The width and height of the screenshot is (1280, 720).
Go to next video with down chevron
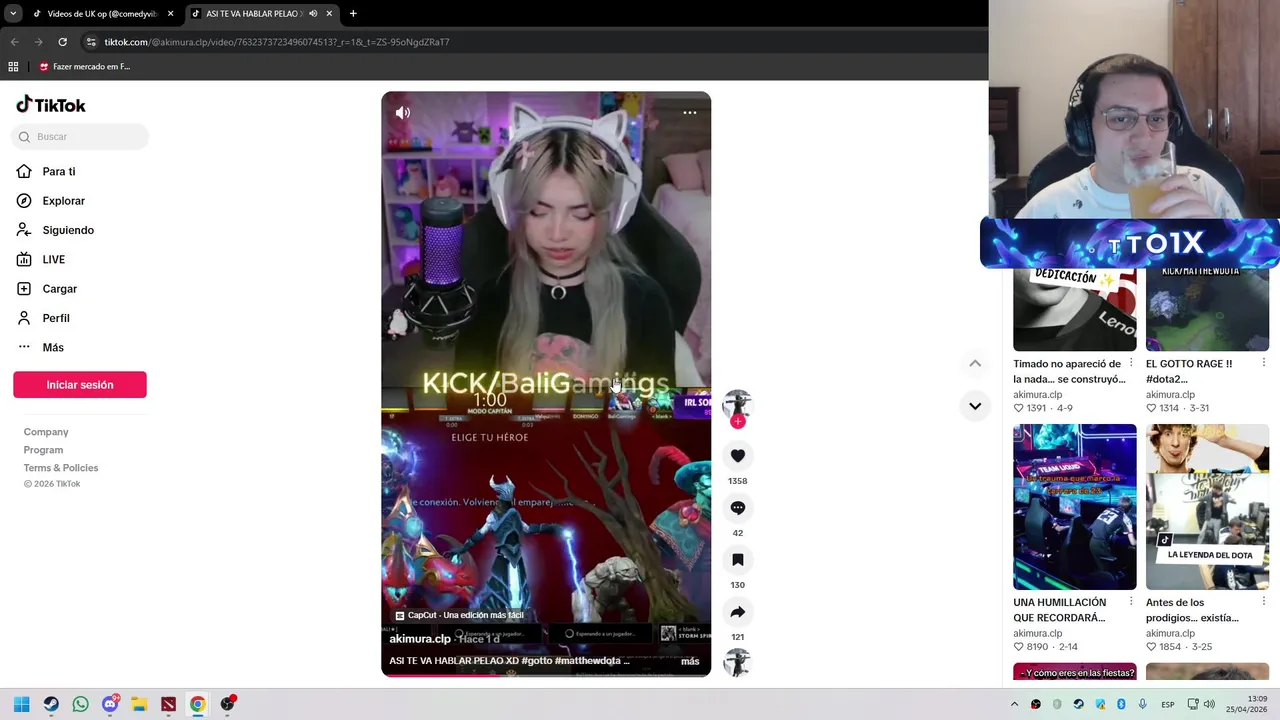975,406
